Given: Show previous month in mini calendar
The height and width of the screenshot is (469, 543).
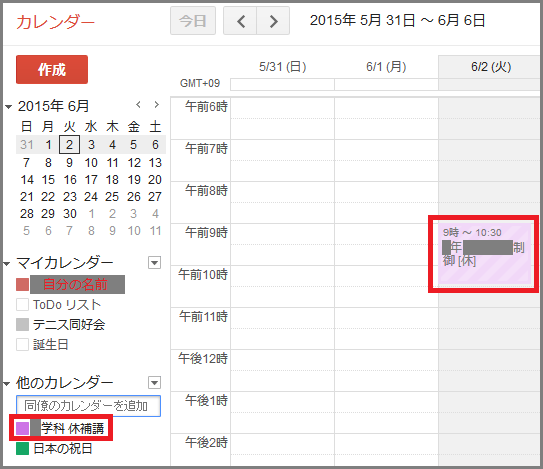Looking at the screenshot, I should [139, 104].
